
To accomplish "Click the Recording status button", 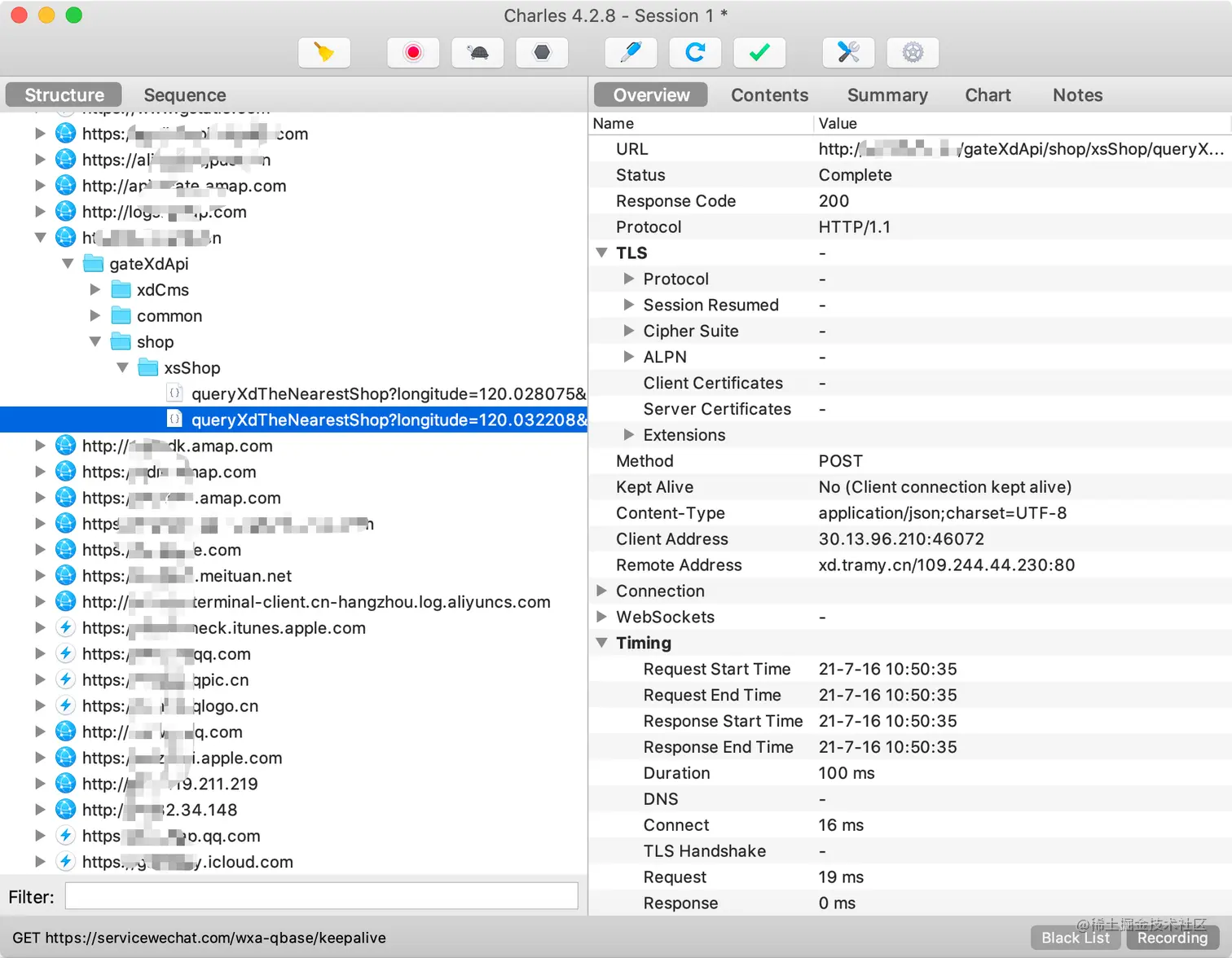I will (1173, 938).
